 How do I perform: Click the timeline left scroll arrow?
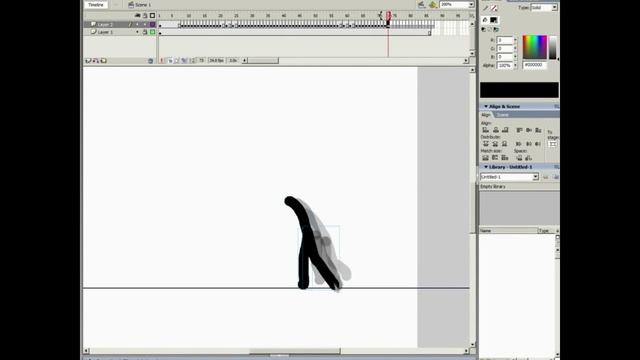click(x=244, y=60)
